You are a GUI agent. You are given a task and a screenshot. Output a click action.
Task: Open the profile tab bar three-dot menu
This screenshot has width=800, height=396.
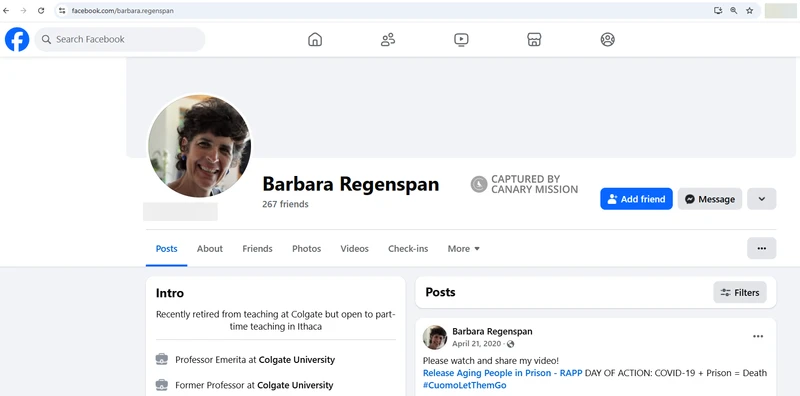click(x=762, y=249)
